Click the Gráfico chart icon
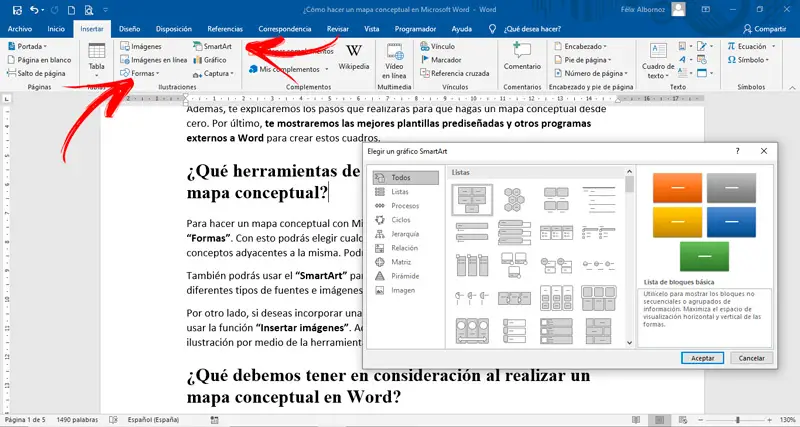Image resolution: width=800 pixels, height=427 pixels. (x=210, y=60)
